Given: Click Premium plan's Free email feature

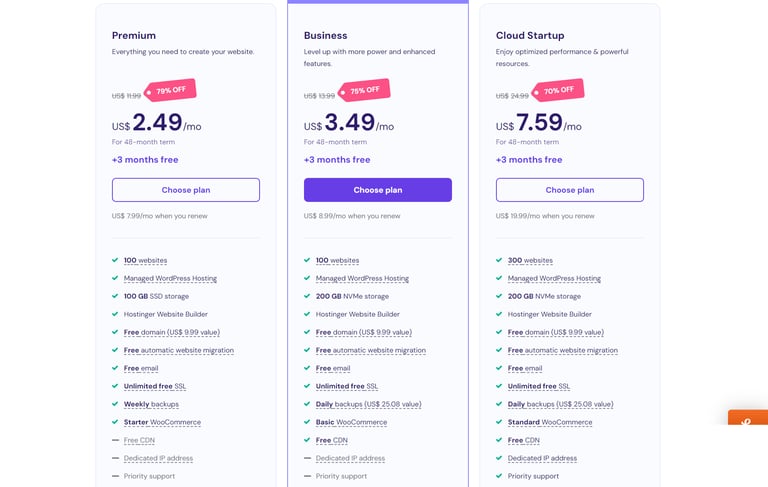Looking at the screenshot, I should click(141, 368).
